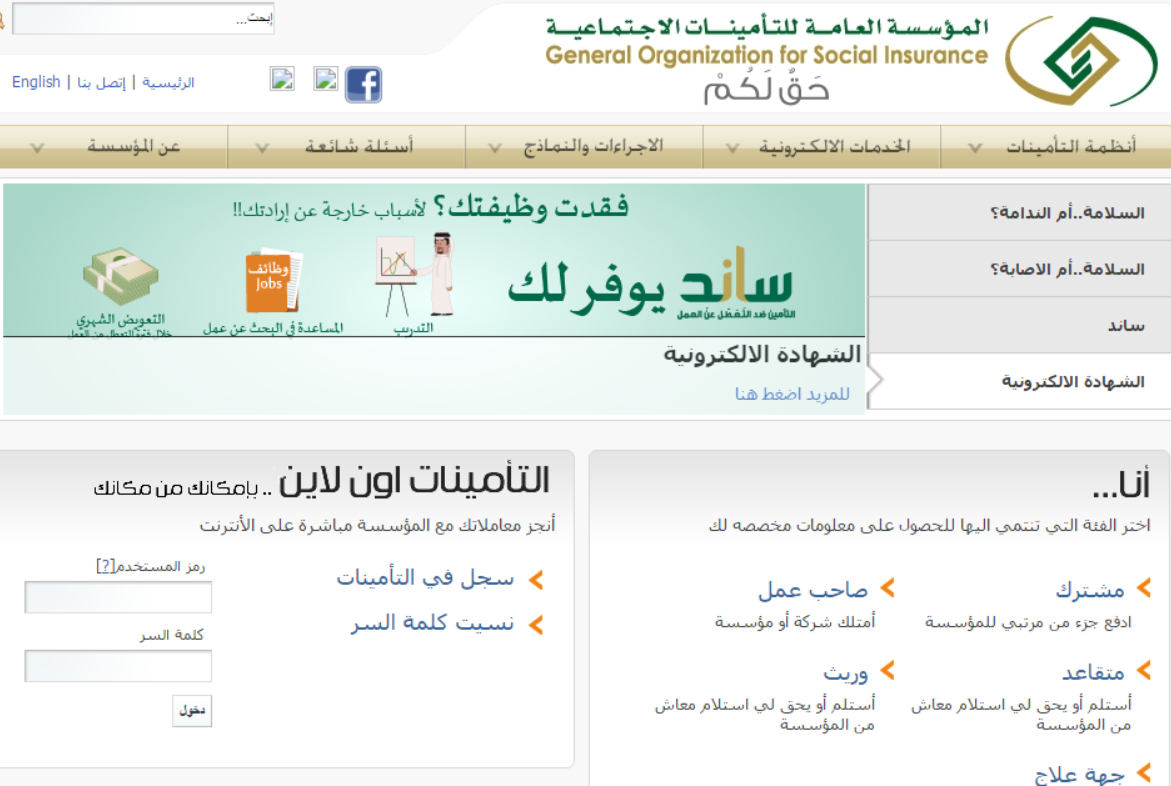Click the money stack monthly compensation image
Image resolution: width=1171 pixels, height=786 pixels.
120,276
